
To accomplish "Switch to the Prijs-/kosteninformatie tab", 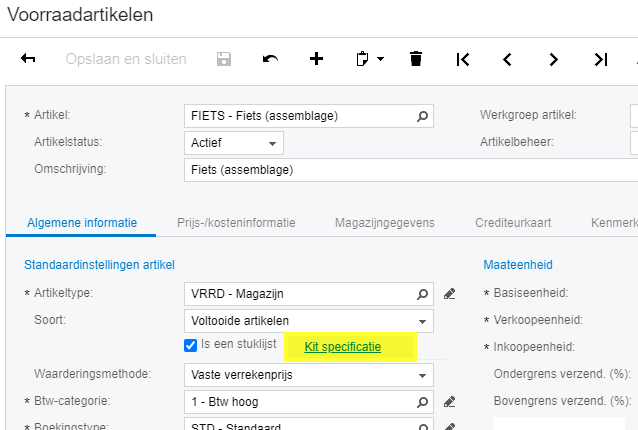I will [x=236, y=222].
